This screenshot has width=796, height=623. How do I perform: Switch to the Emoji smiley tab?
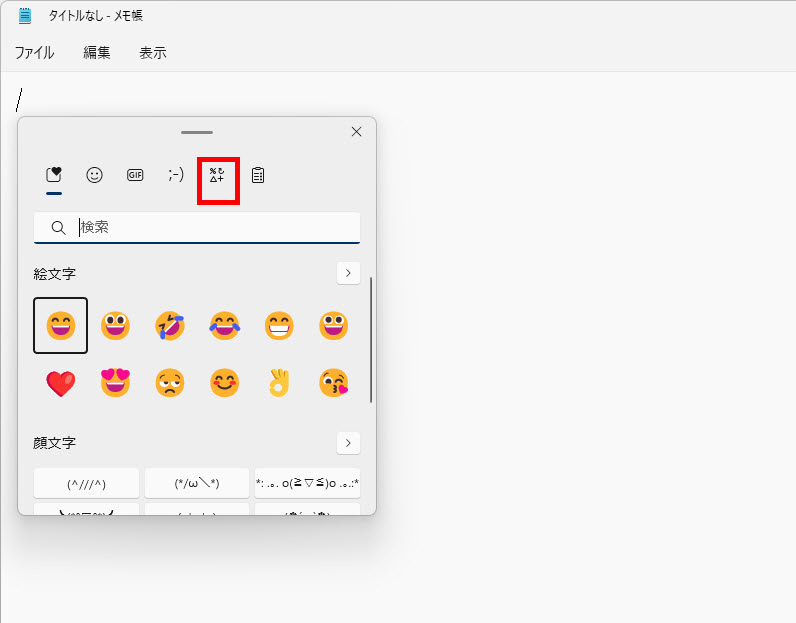[x=94, y=175]
